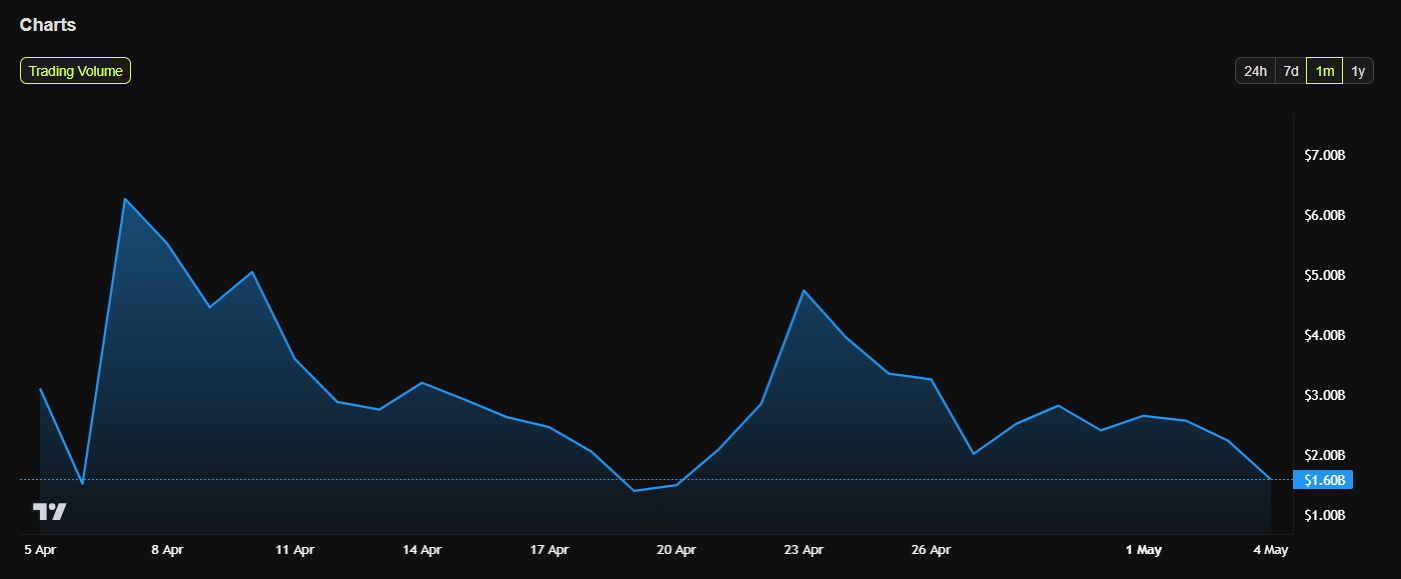Click the TradingView watermark logo

47,511
